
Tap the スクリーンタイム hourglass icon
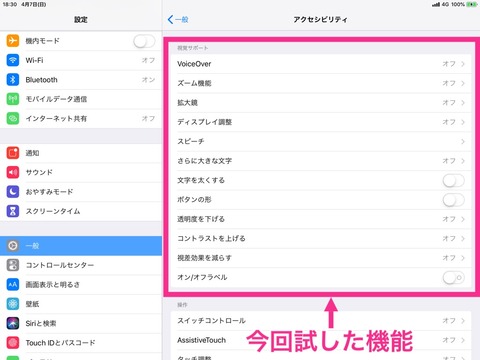(x=13, y=211)
